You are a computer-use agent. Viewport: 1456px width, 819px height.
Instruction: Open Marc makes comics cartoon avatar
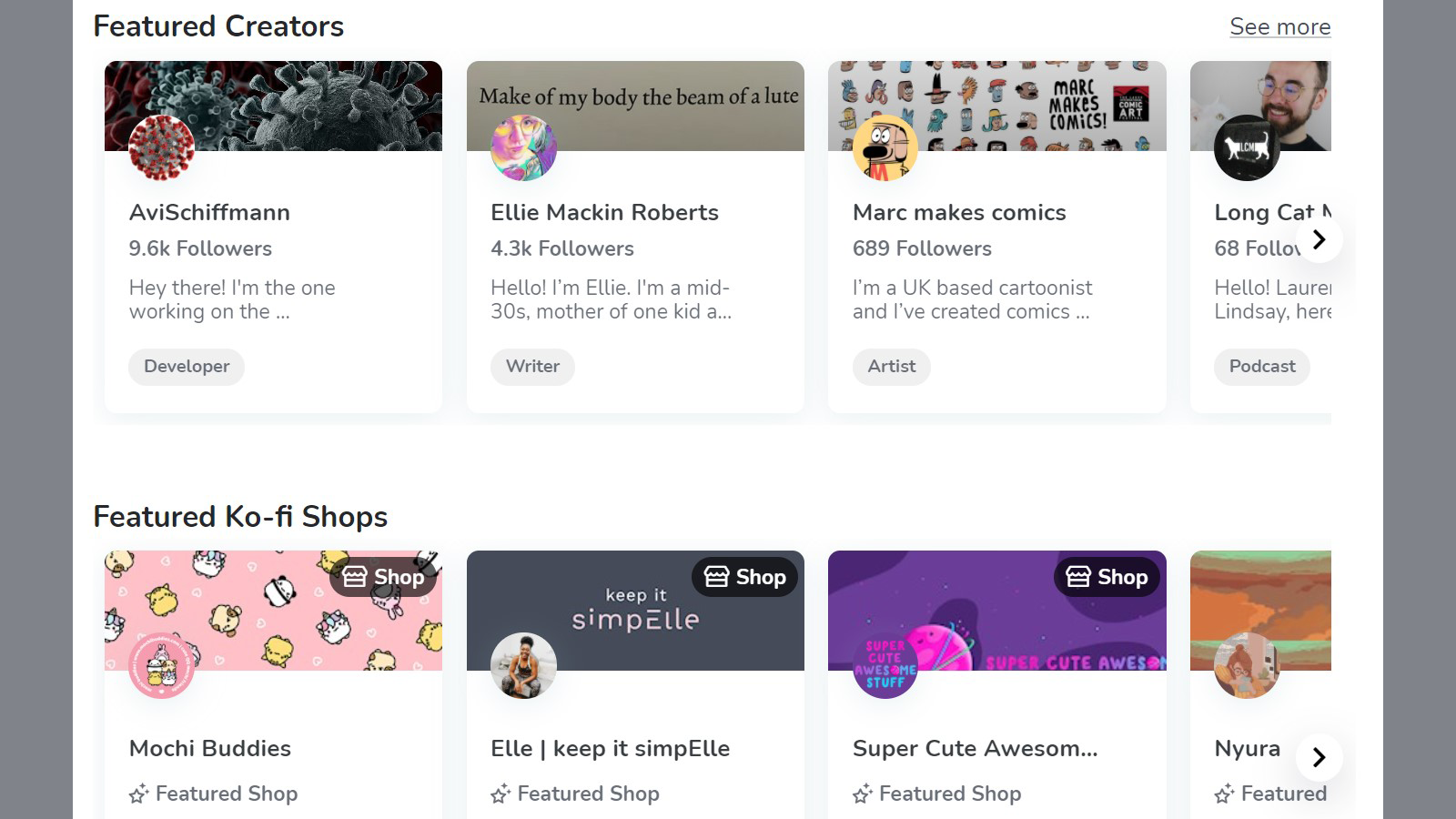pos(885,147)
